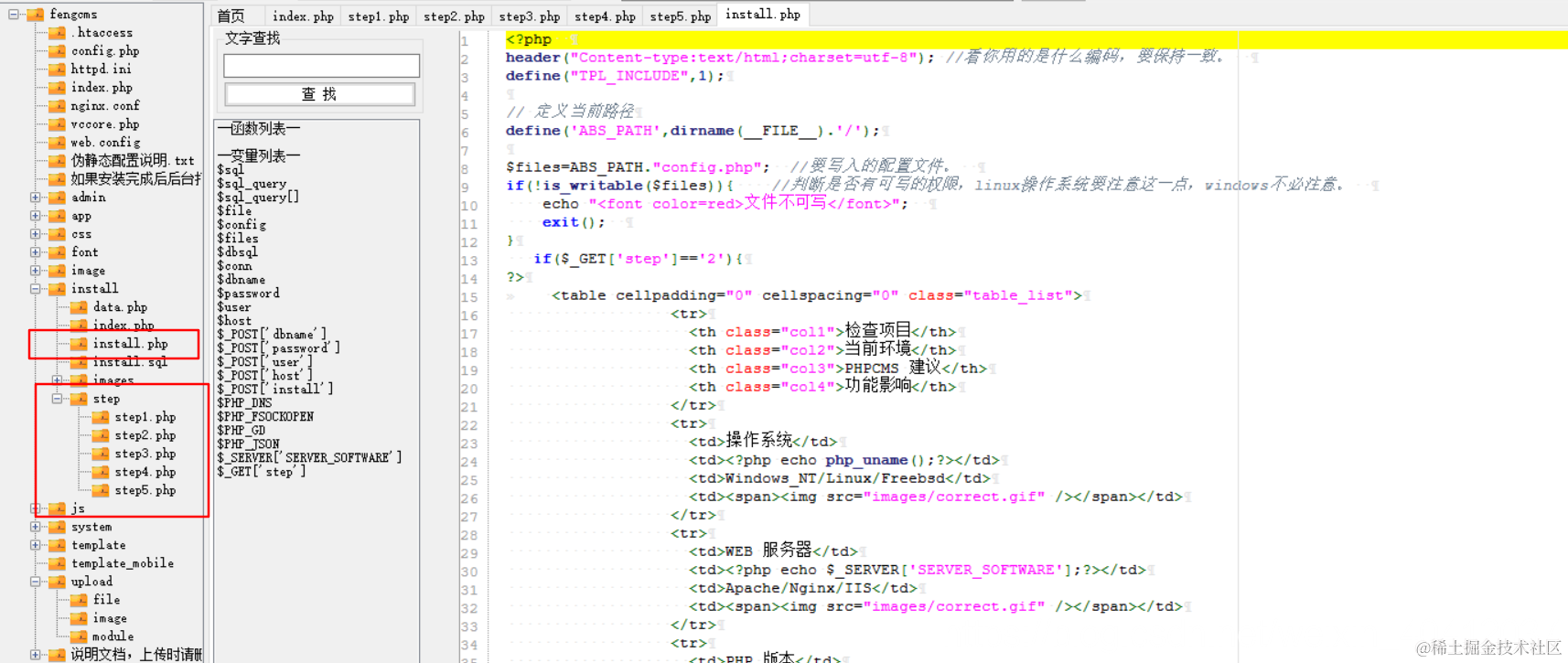Switch to the step1.php tab
The width and height of the screenshot is (1568, 663).
pyautogui.click(x=378, y=16)
